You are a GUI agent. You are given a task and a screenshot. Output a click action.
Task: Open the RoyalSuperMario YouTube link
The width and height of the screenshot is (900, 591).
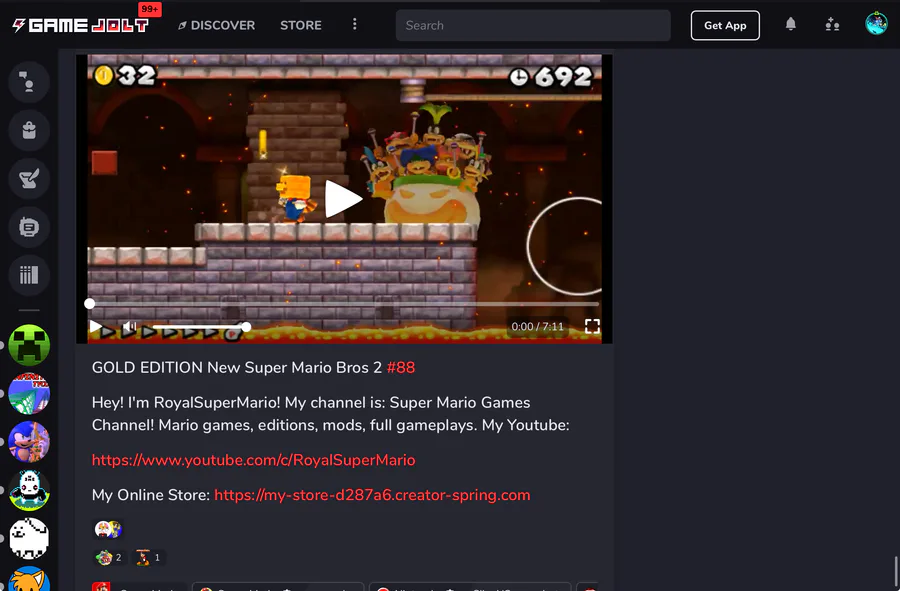click(x=253, y=460)
